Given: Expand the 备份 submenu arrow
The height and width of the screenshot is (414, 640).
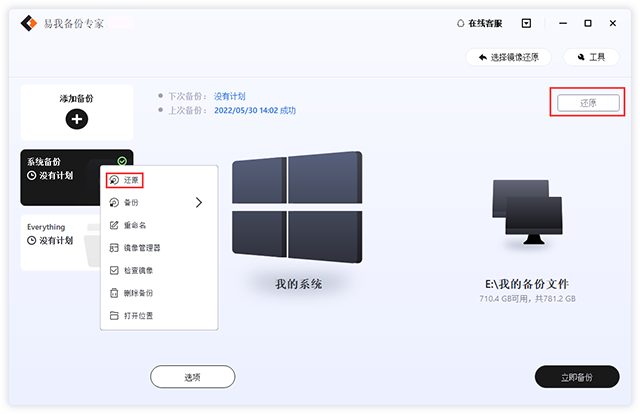Looking at the screenshot, I should pos(199,203).
